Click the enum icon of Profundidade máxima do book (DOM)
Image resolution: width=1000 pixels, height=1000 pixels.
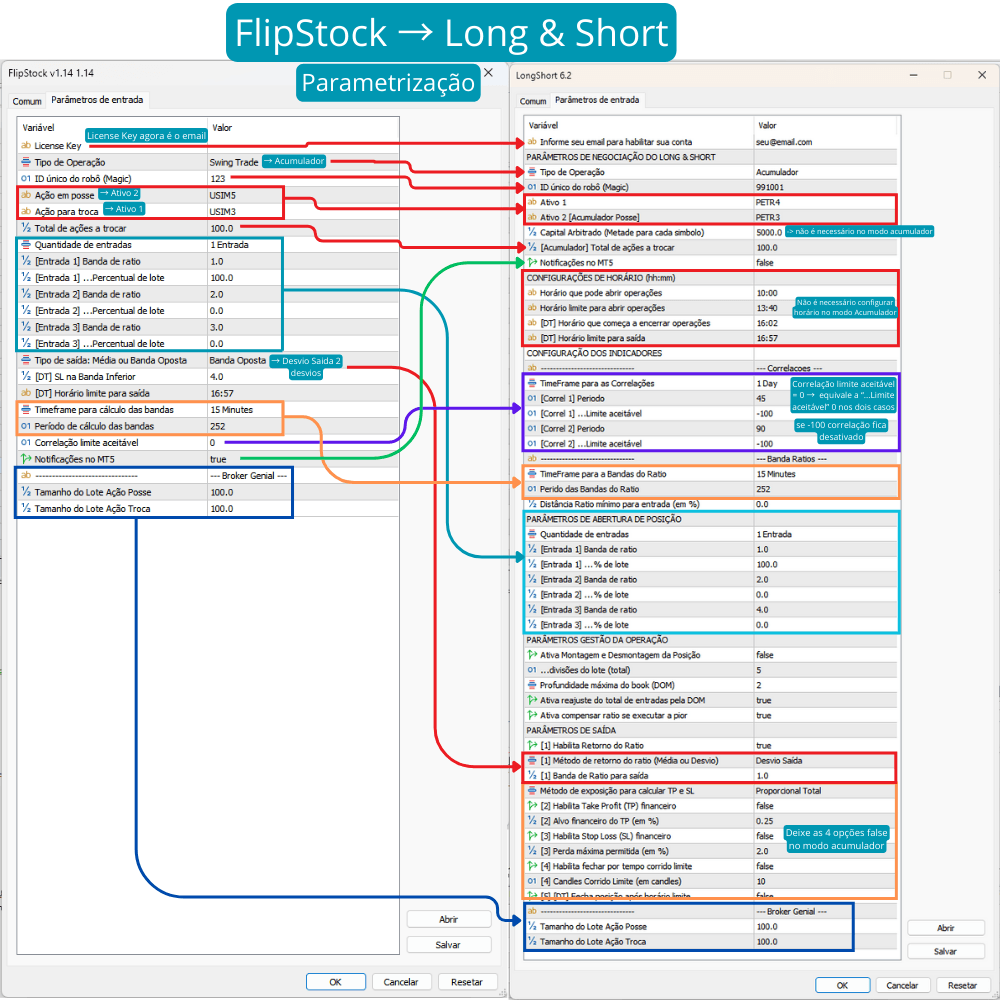[x=532, y=685]
